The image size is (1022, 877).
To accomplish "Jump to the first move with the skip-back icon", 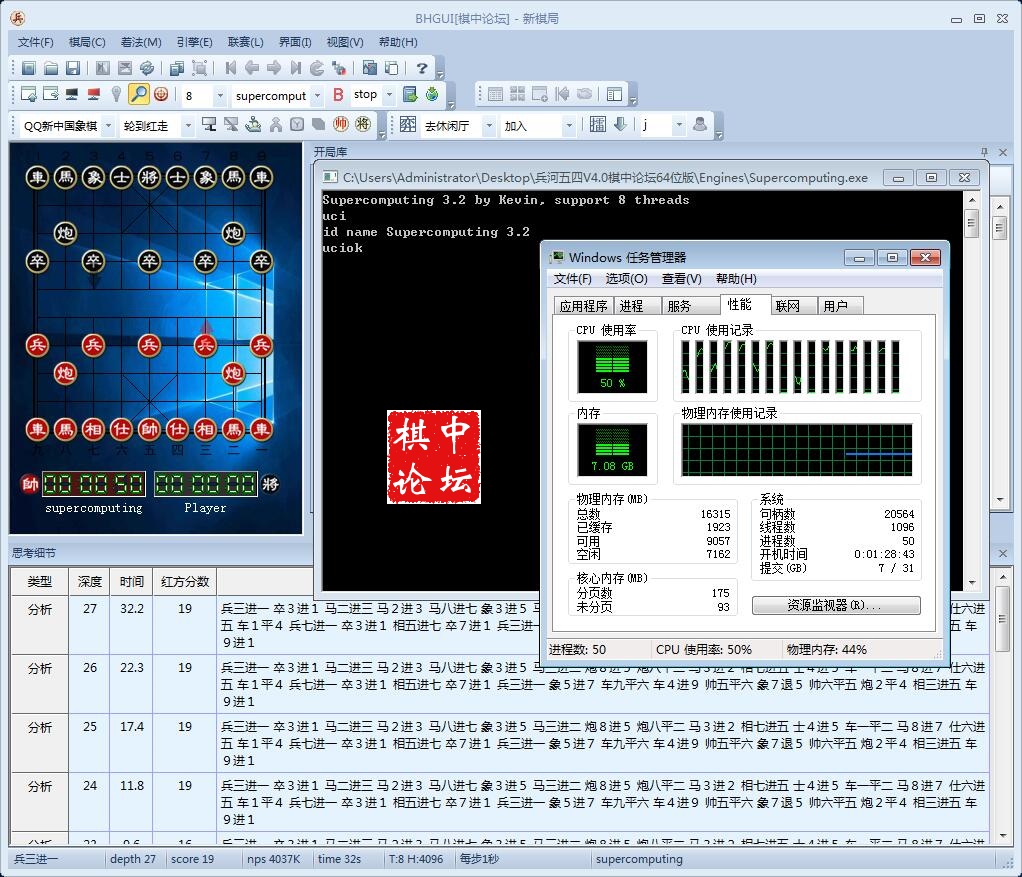I will (x=230, y=68).
